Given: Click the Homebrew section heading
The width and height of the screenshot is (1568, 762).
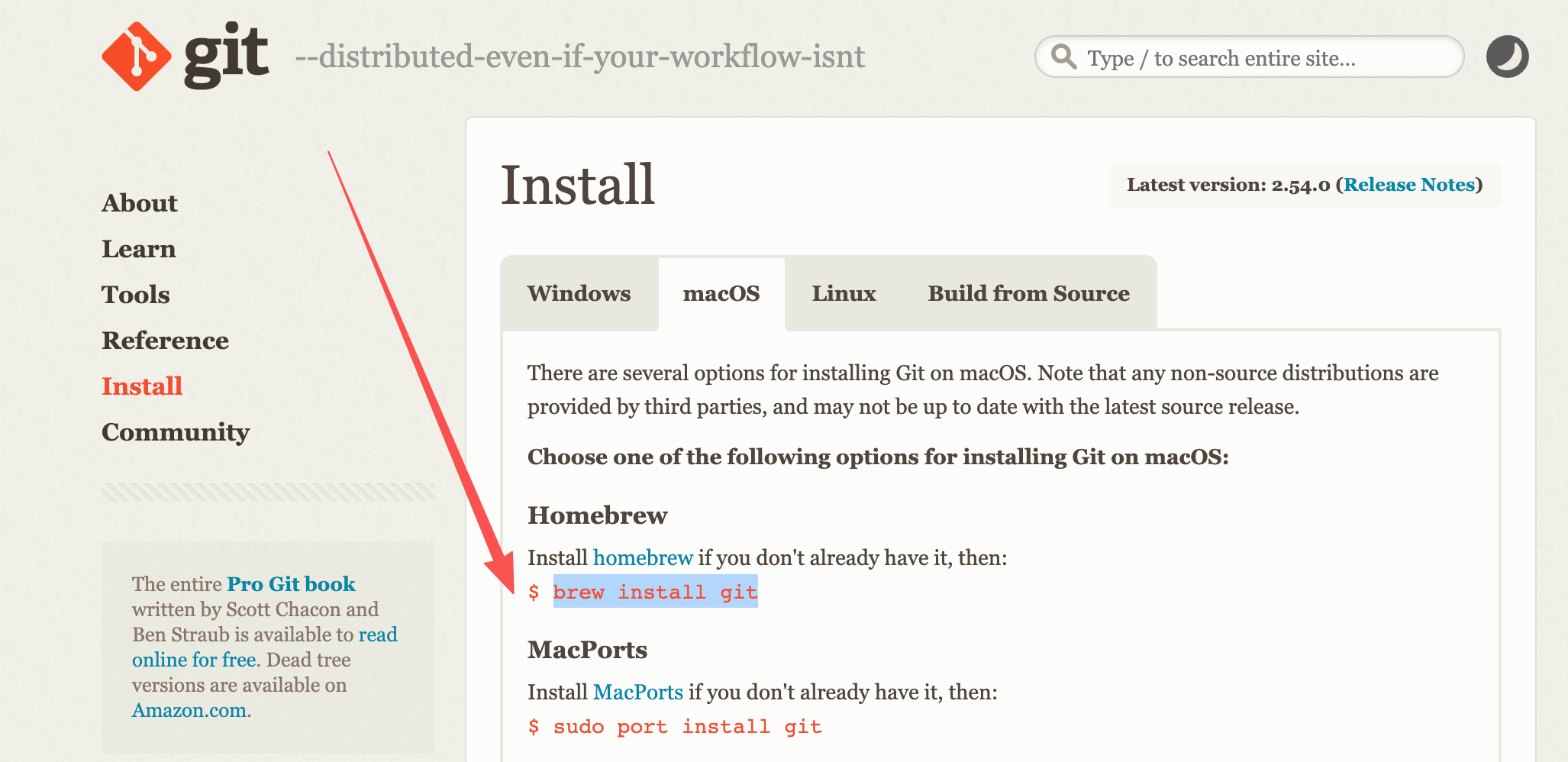Looking at the screenshot, I should pyautogui.click(x=598, y=515).
